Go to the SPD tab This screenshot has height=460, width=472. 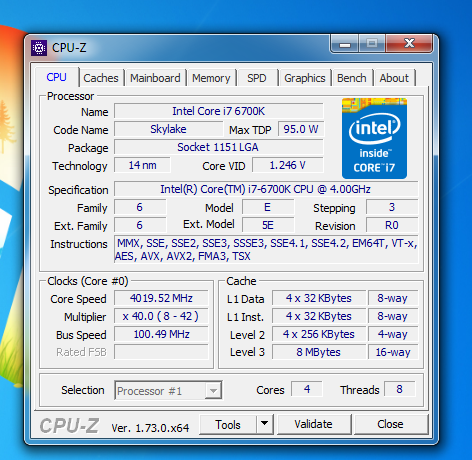coord(257,78)
